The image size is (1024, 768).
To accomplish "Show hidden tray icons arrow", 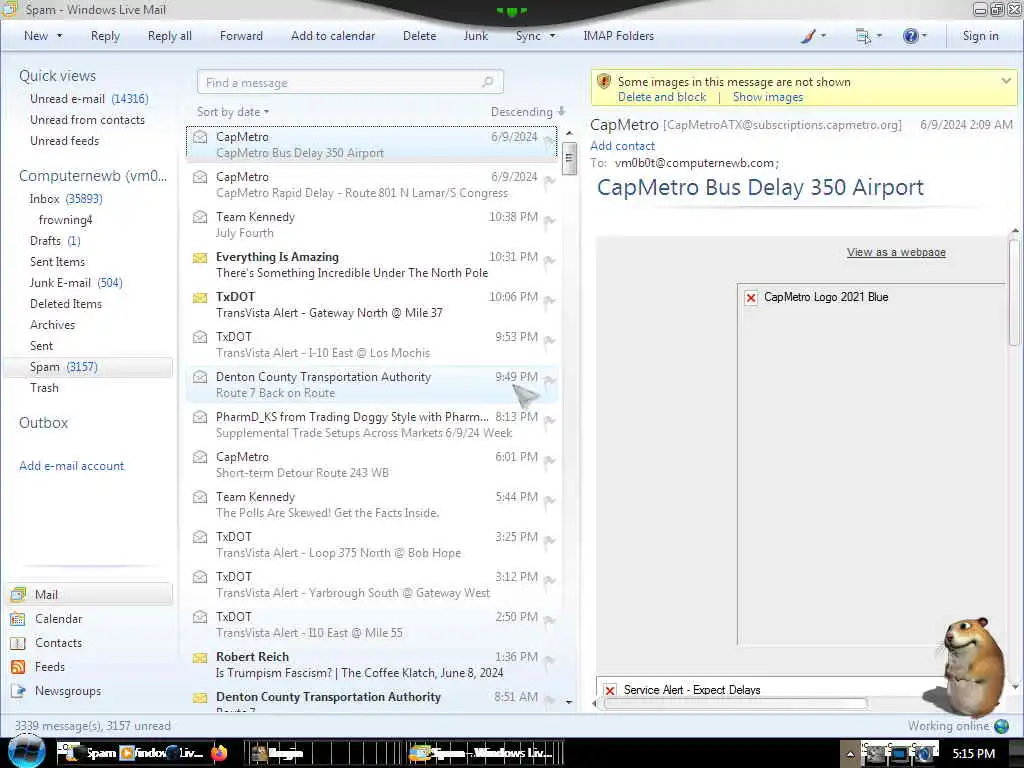I will [x=850, y=754].
